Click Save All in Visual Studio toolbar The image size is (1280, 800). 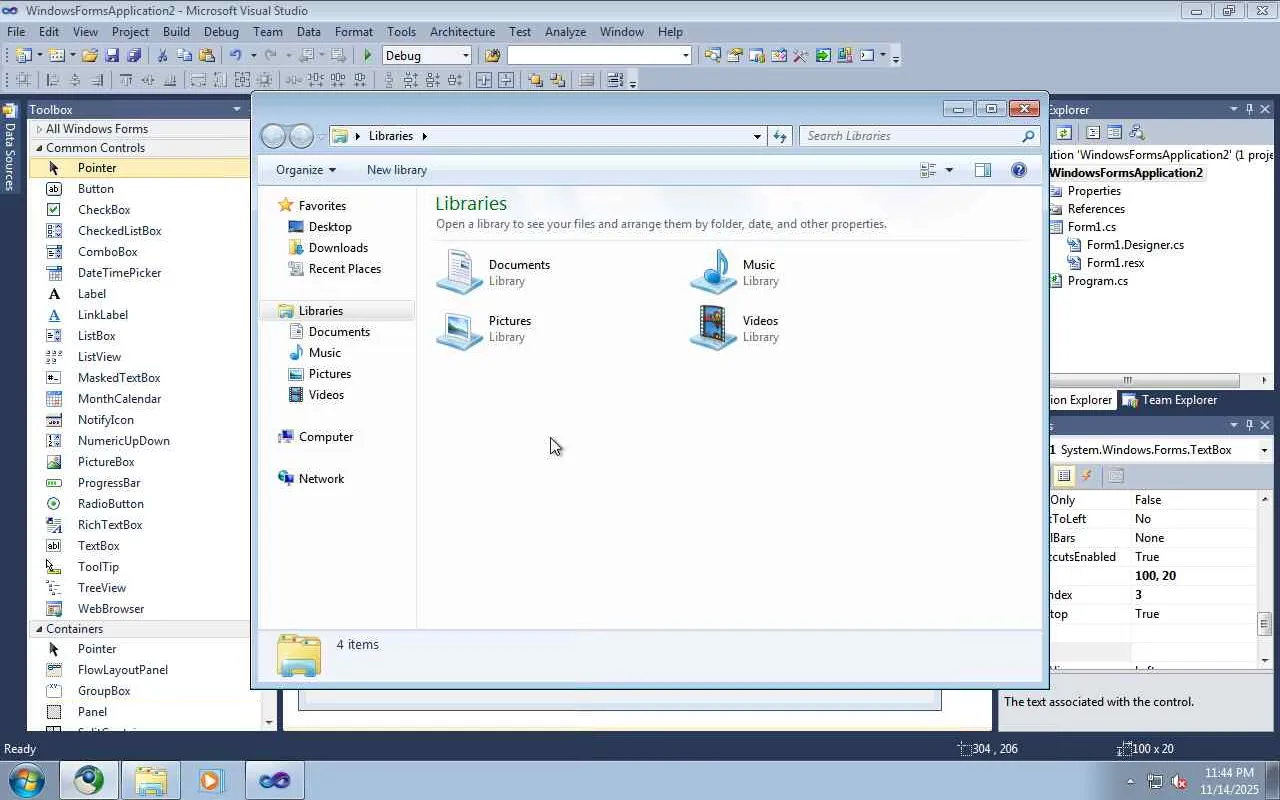(133, 56)
